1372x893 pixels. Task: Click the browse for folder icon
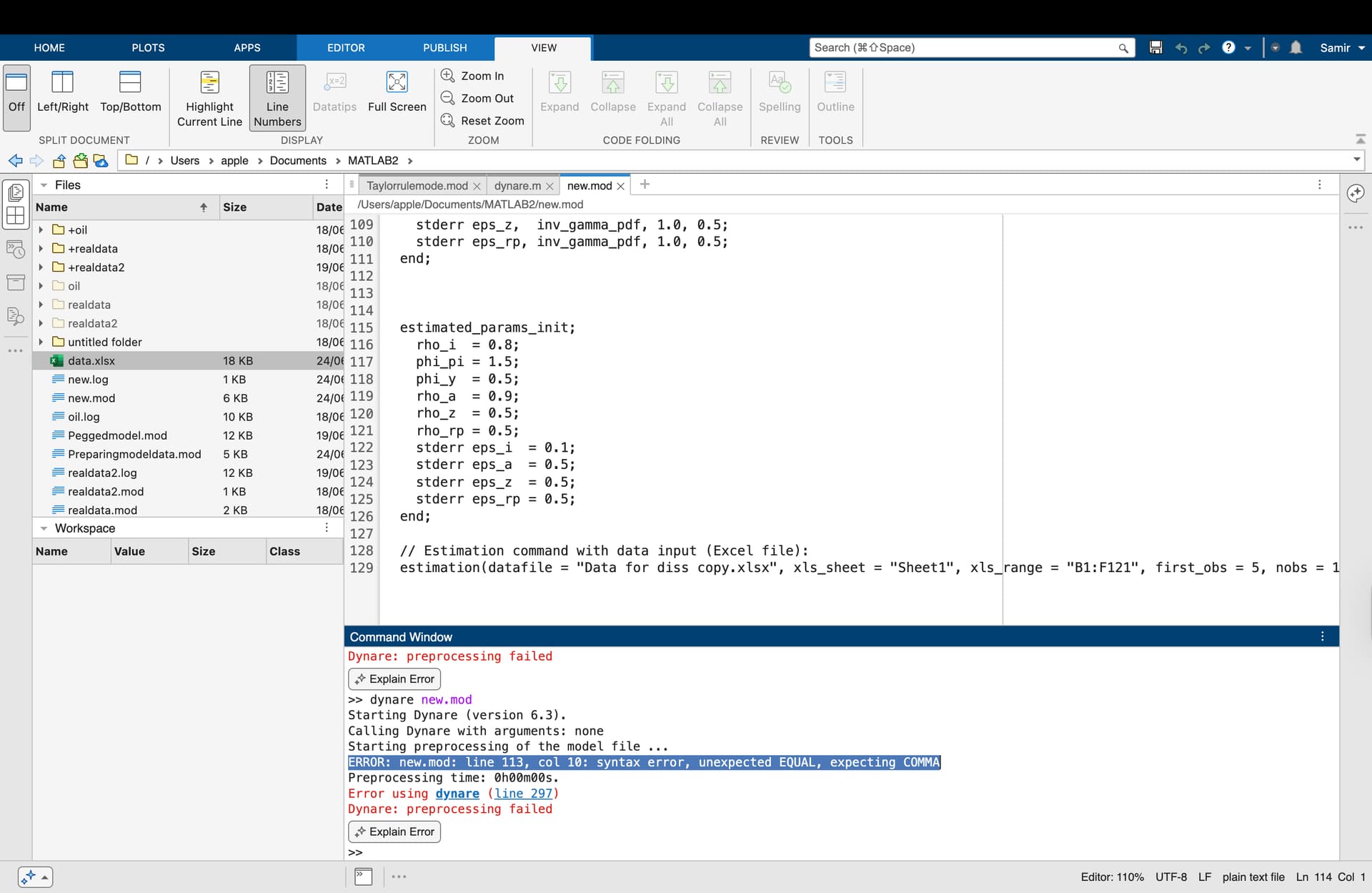(x=80, y=160)
